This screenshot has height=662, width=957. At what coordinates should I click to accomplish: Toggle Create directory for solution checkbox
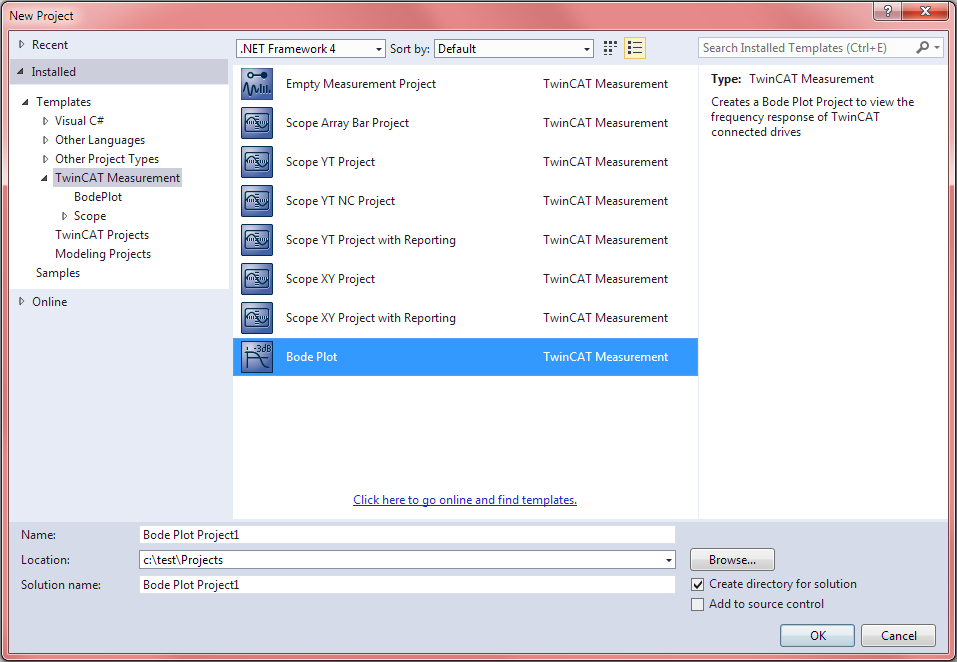pos(698,585)
